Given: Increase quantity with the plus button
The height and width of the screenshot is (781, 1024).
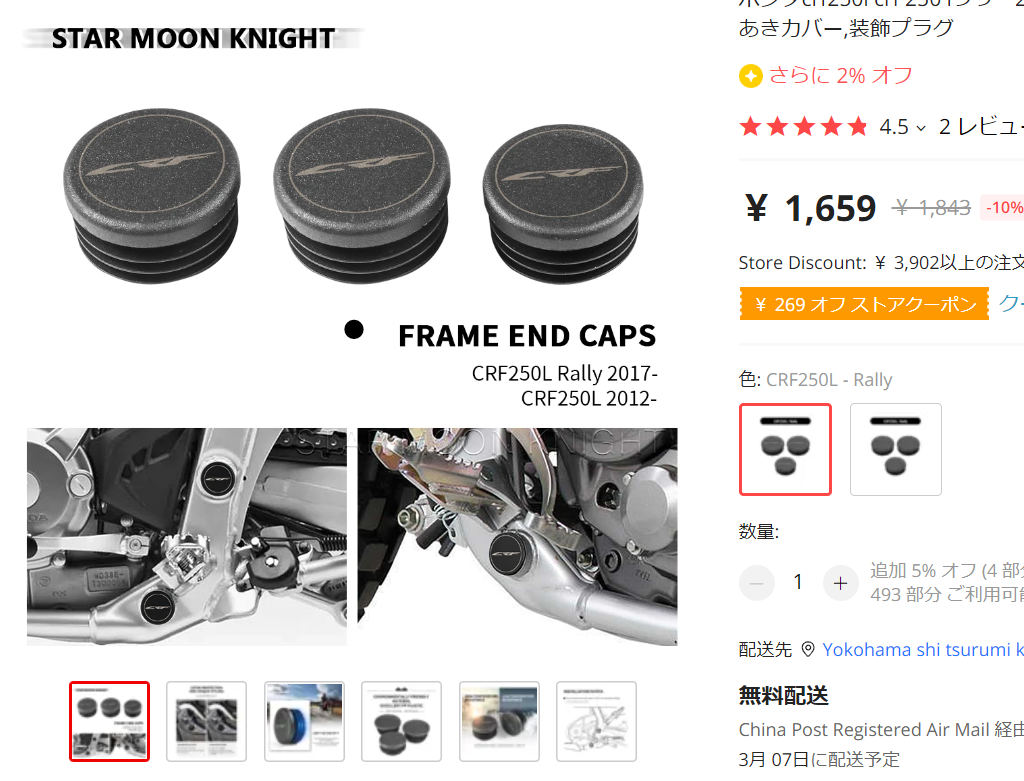Looking at the screenshot, I should (840, 582).
